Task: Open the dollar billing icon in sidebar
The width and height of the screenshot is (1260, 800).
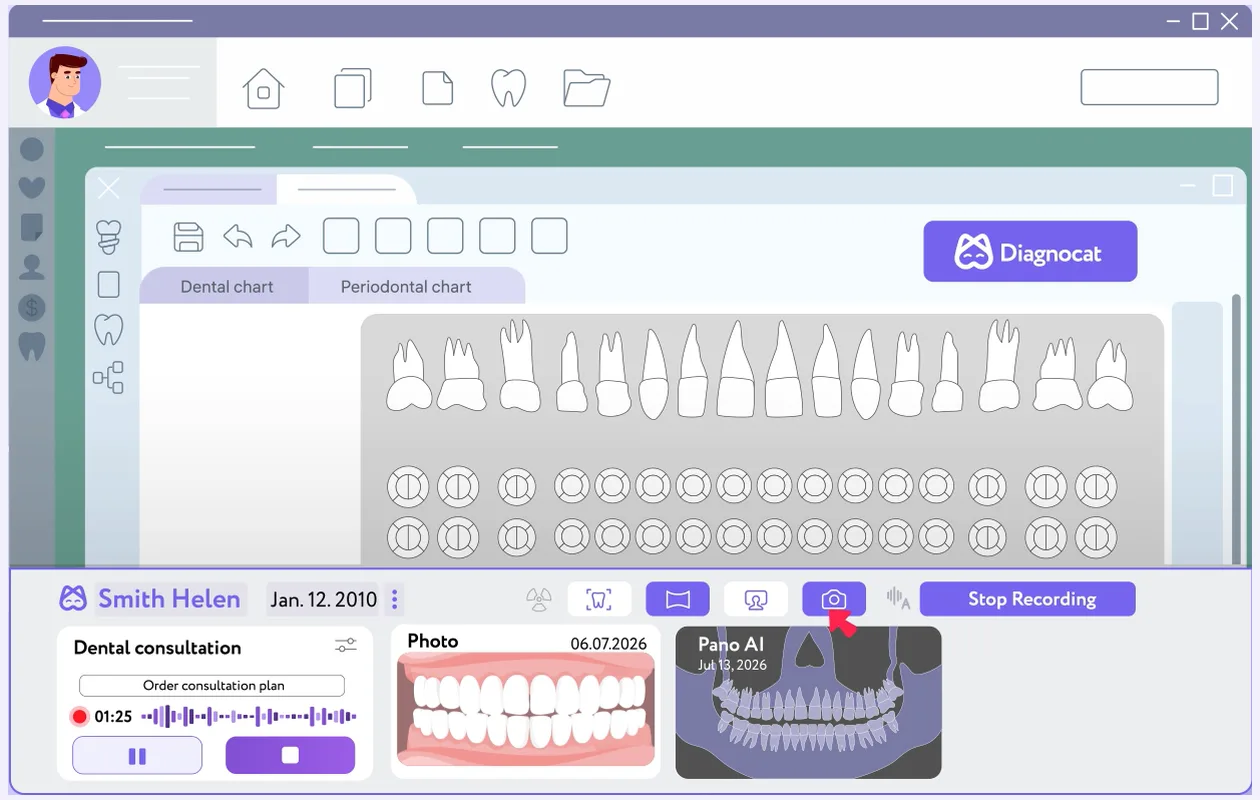Action: pyautogui.click(x=32, y=307)
